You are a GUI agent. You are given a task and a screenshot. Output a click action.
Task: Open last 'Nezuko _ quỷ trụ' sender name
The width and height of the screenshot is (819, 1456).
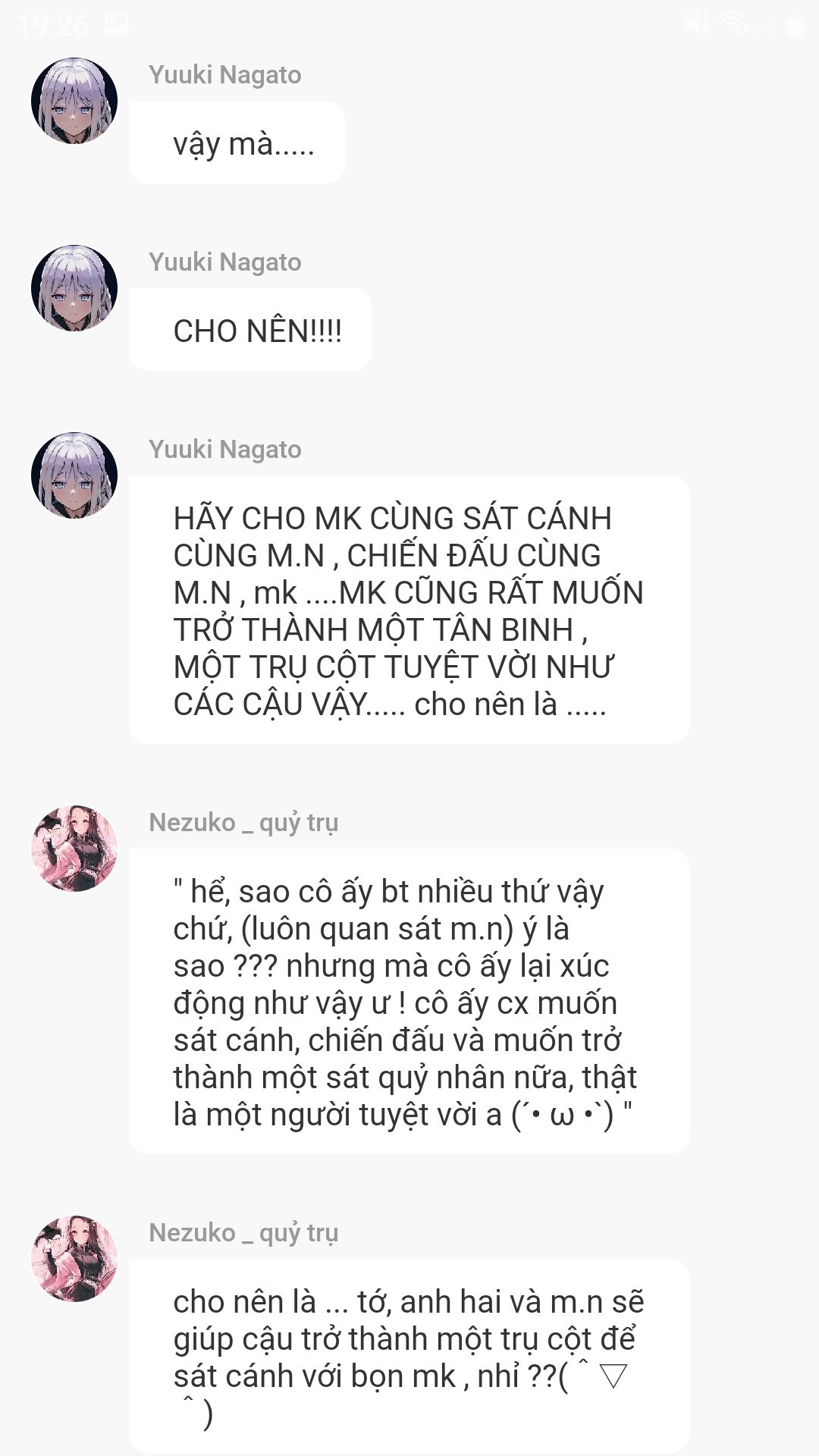pos(243,1233)
